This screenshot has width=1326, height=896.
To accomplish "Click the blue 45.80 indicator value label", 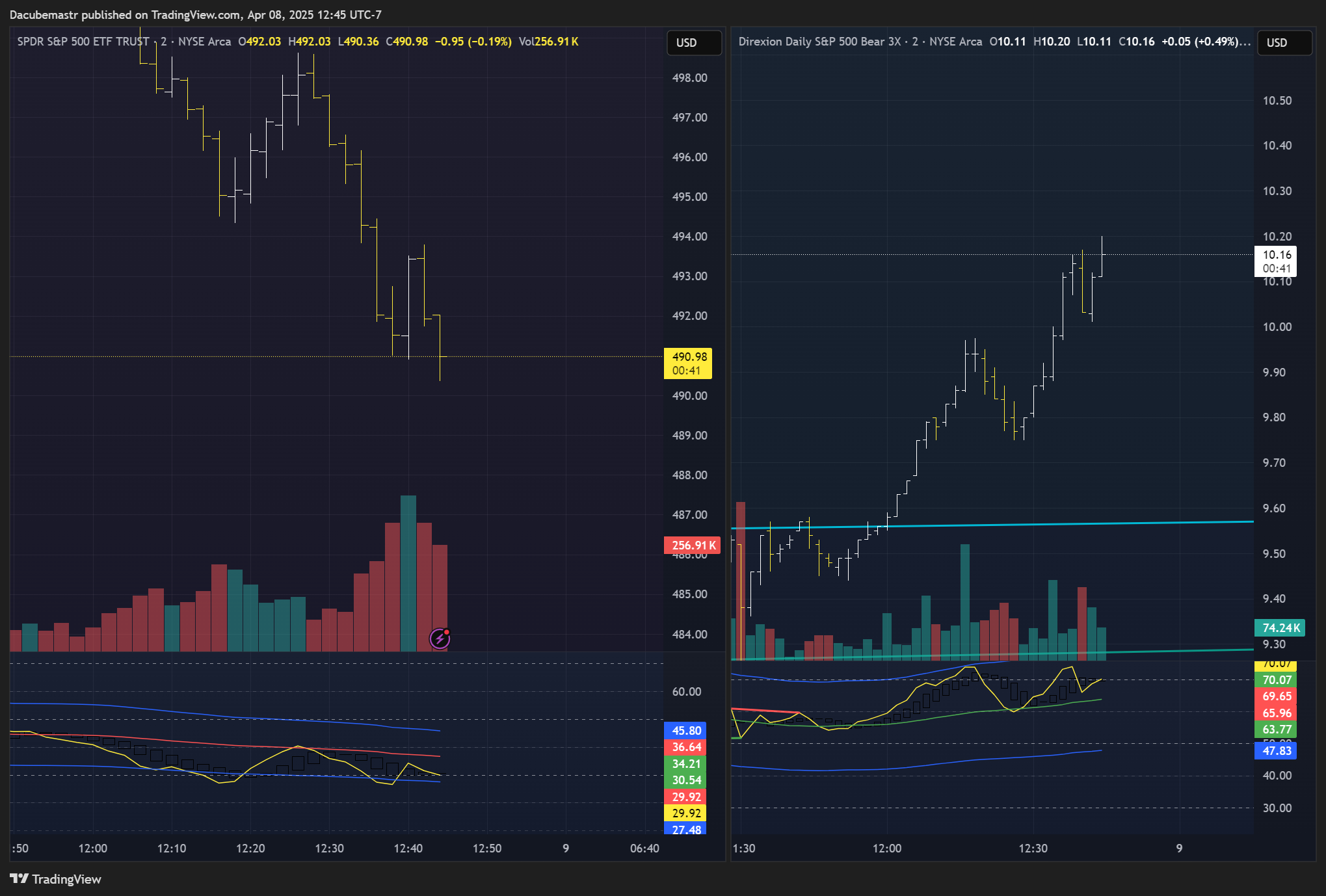I will [x=686, y=731].
